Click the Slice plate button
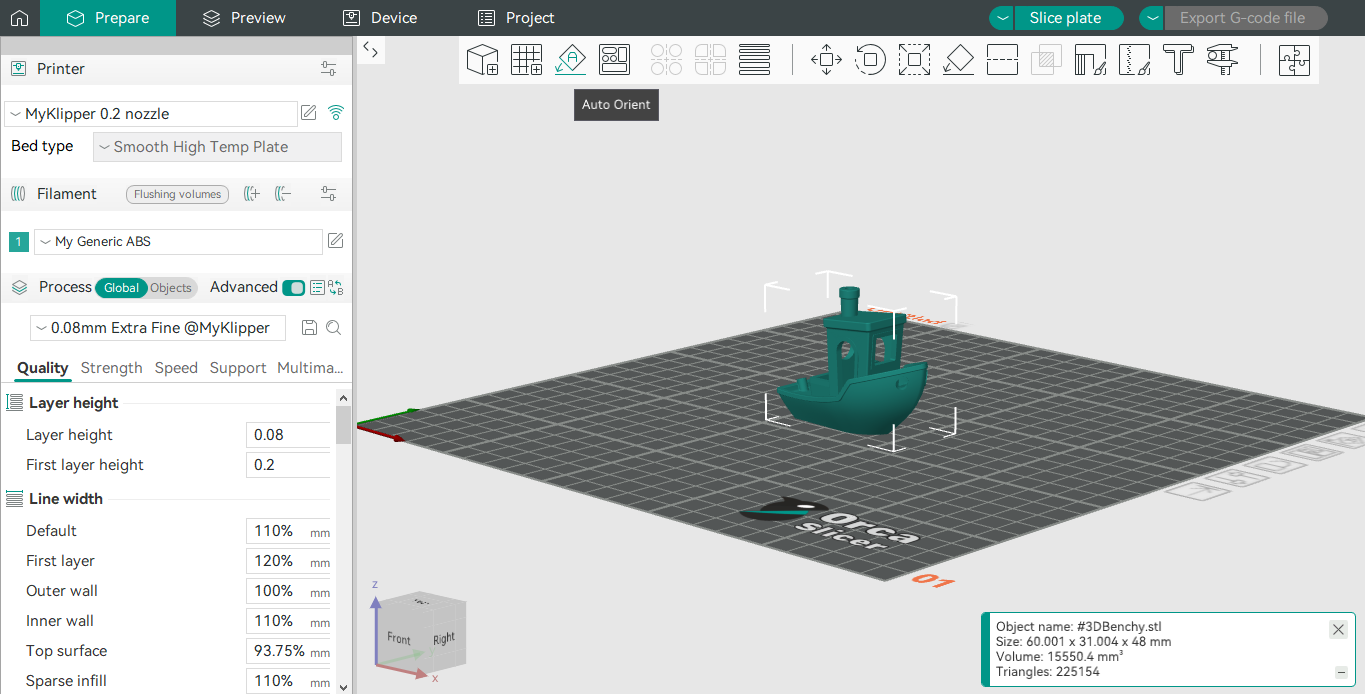1365x694 pixels. pyautogui.click(x=1069, y=18)
